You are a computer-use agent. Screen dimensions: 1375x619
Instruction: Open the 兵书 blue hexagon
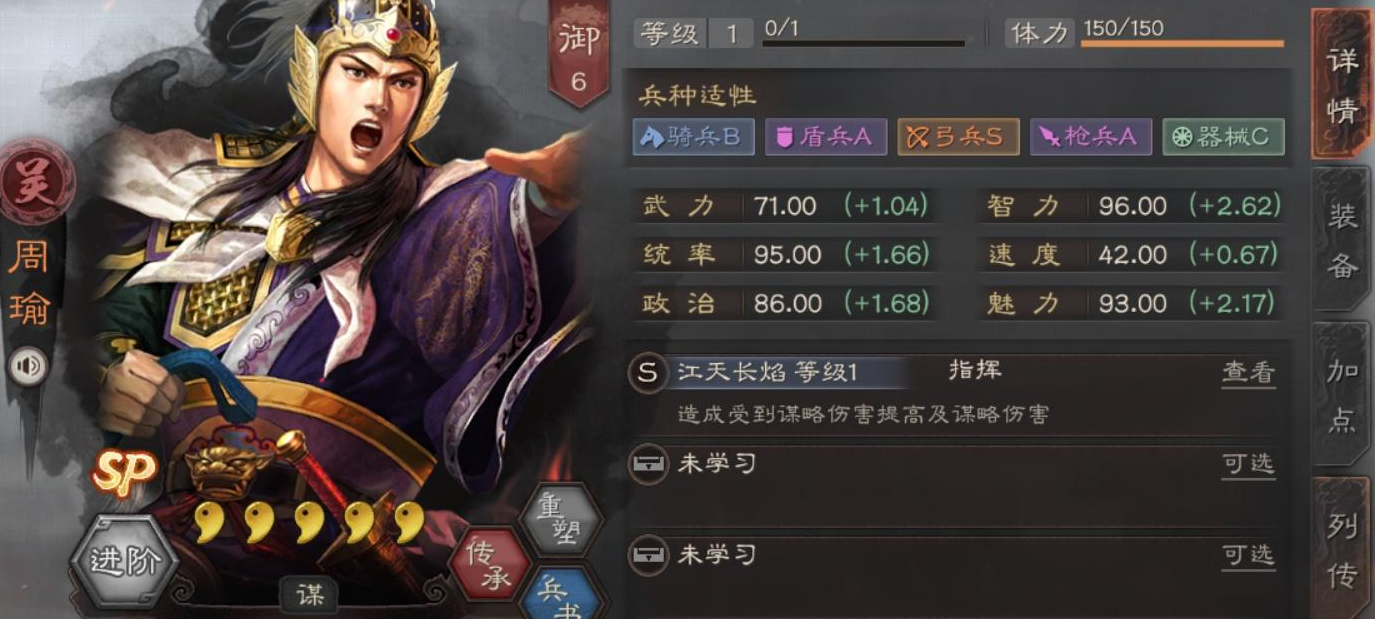point(559,598)
